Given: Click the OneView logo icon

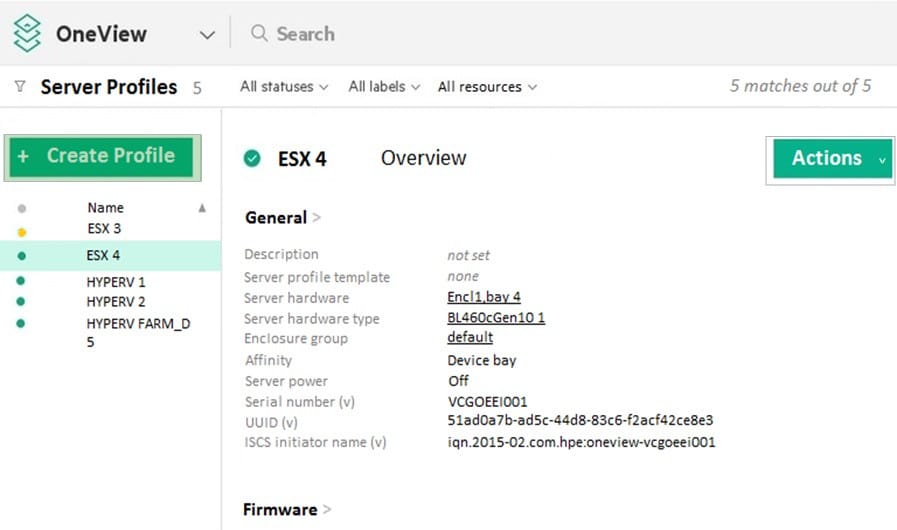Looking at the screenshot, I should pos(27,34).
